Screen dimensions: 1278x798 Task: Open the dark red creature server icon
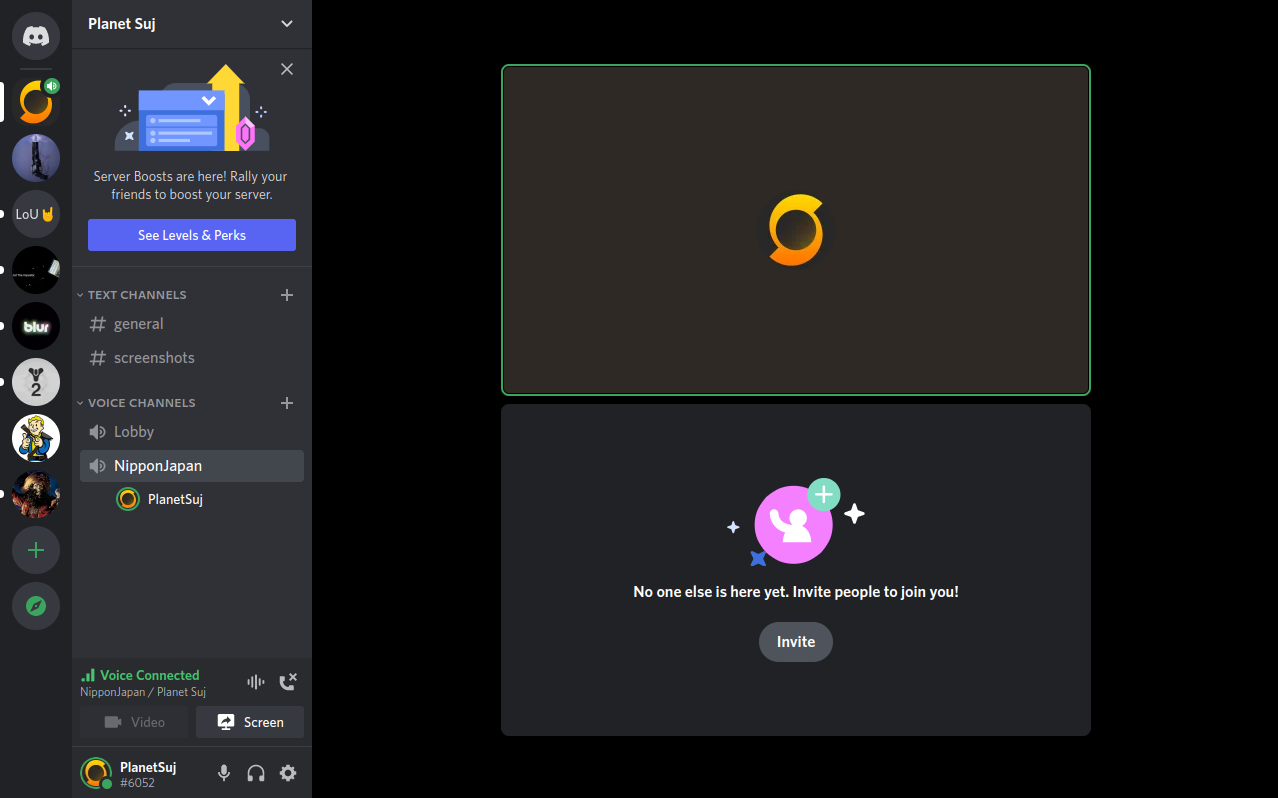click(x=36, y=494)
